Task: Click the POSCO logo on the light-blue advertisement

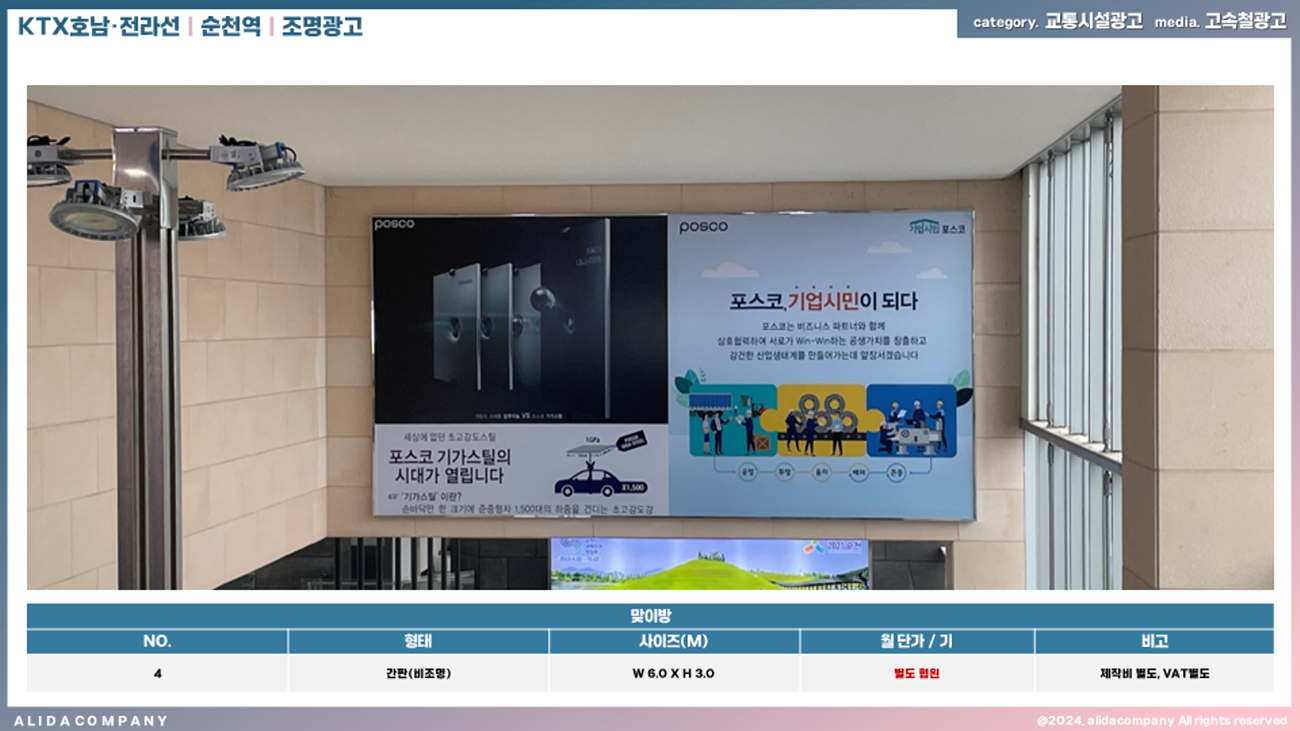Action: 703,227
